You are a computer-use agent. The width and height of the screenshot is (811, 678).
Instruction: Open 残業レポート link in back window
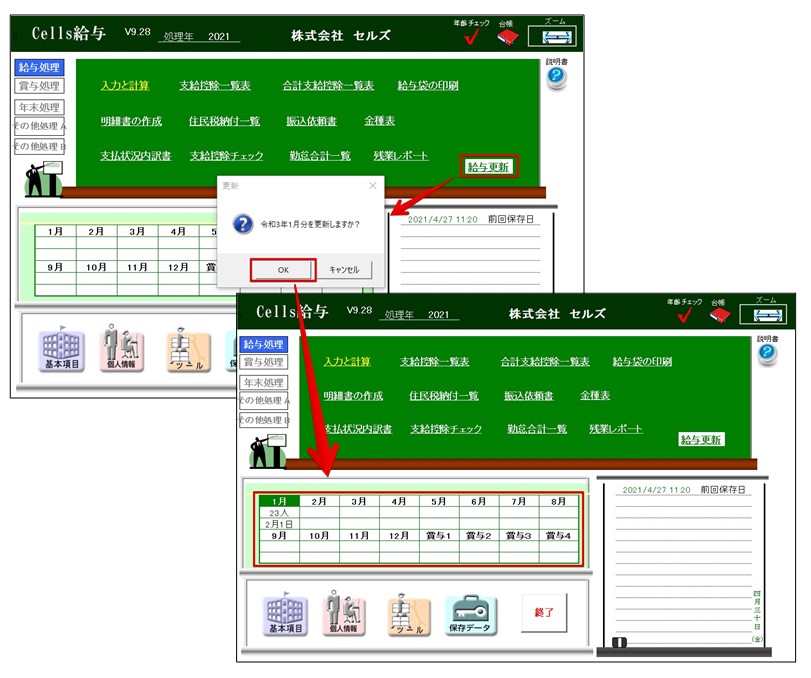tap(401, 156)
